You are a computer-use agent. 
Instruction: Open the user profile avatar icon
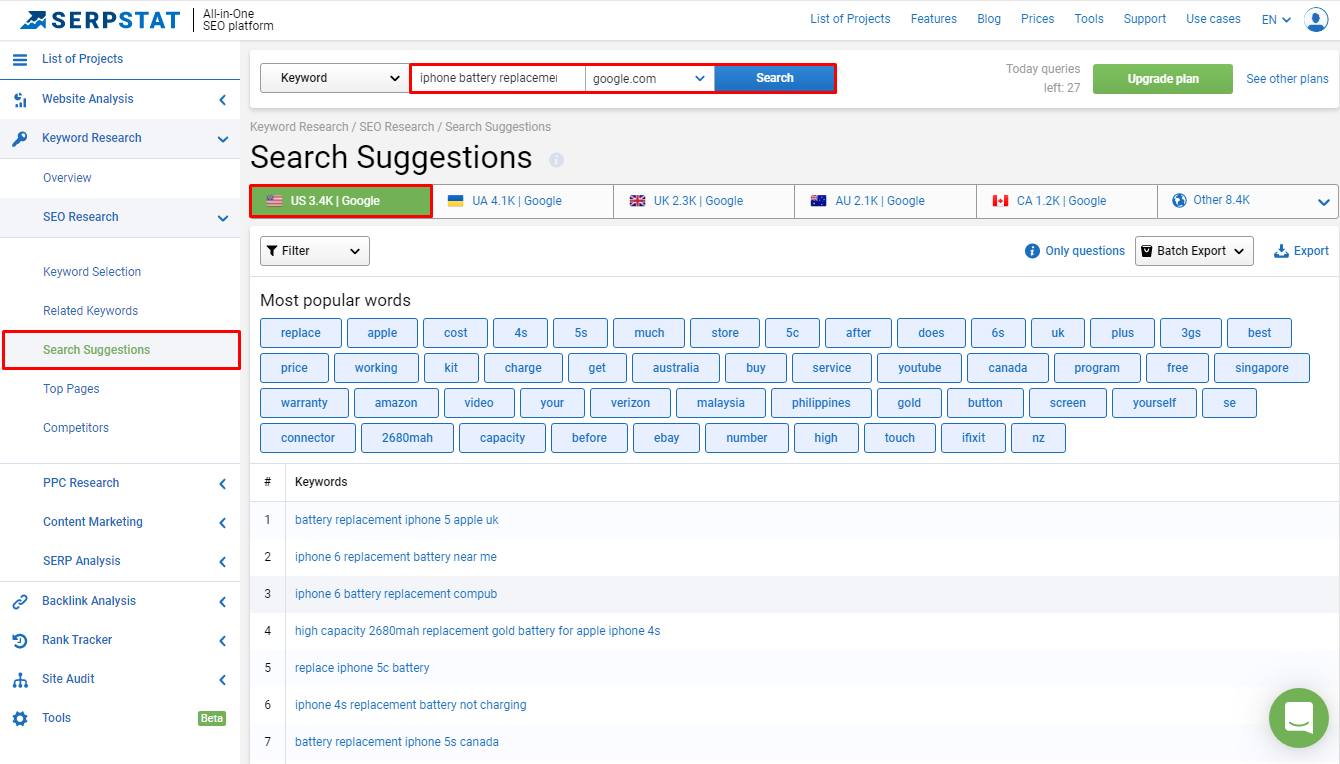pos(1316,19)
